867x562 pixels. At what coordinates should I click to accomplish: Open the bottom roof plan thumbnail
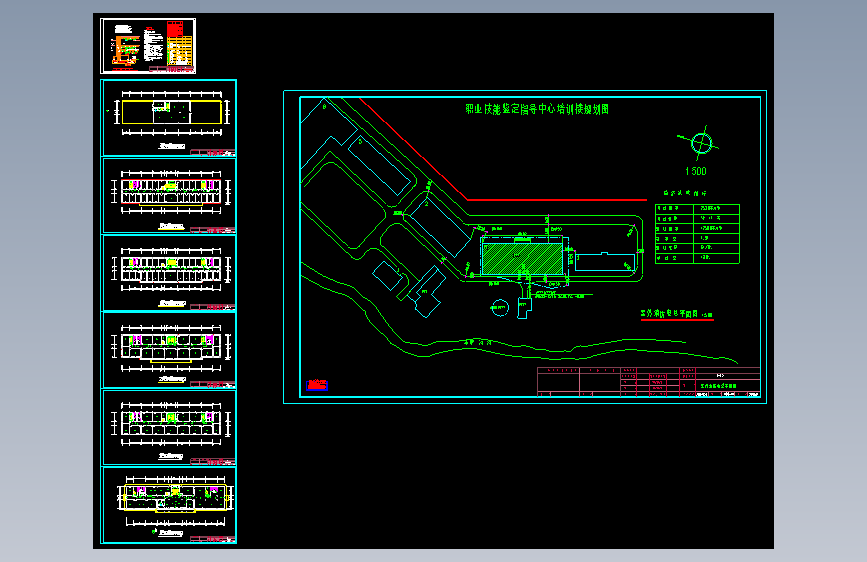pos(169,505)
